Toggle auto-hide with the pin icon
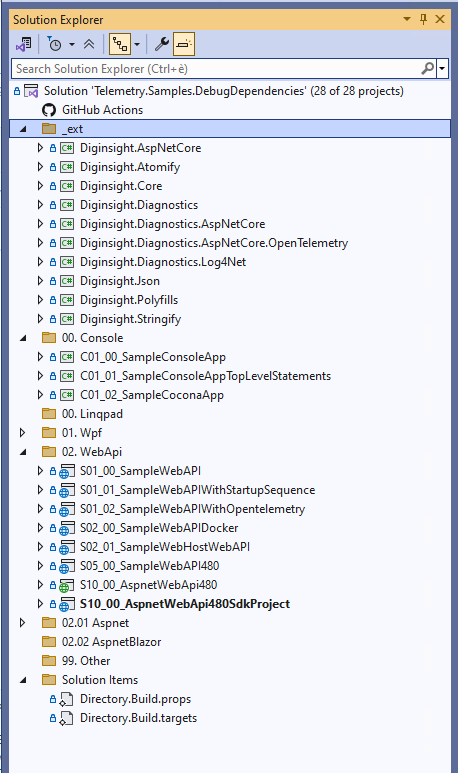Viewport: 458px width, 773px height. click(x=423, y=19)
